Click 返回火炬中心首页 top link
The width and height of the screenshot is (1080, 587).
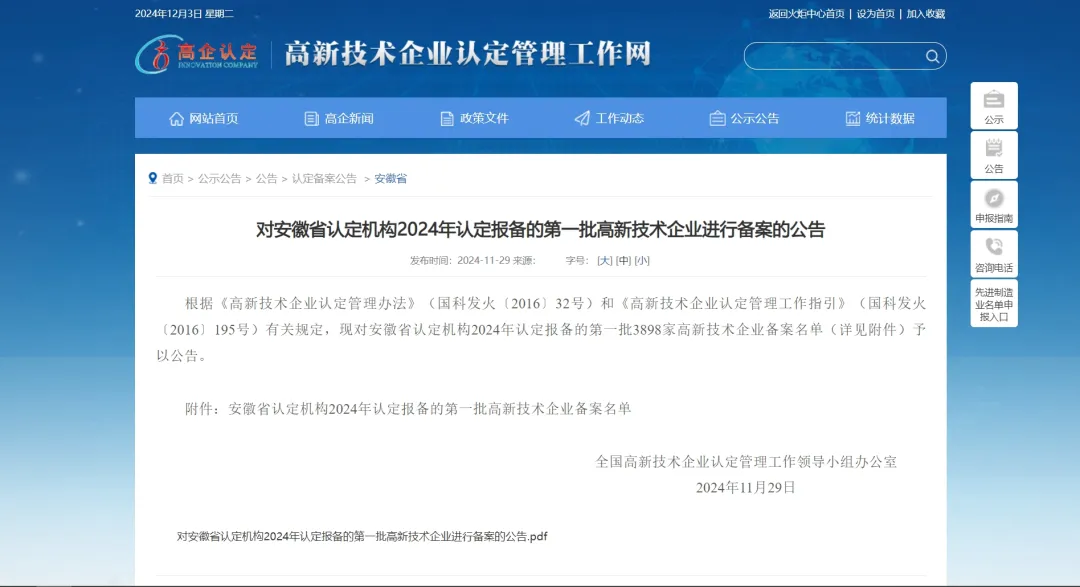(806, 14)
